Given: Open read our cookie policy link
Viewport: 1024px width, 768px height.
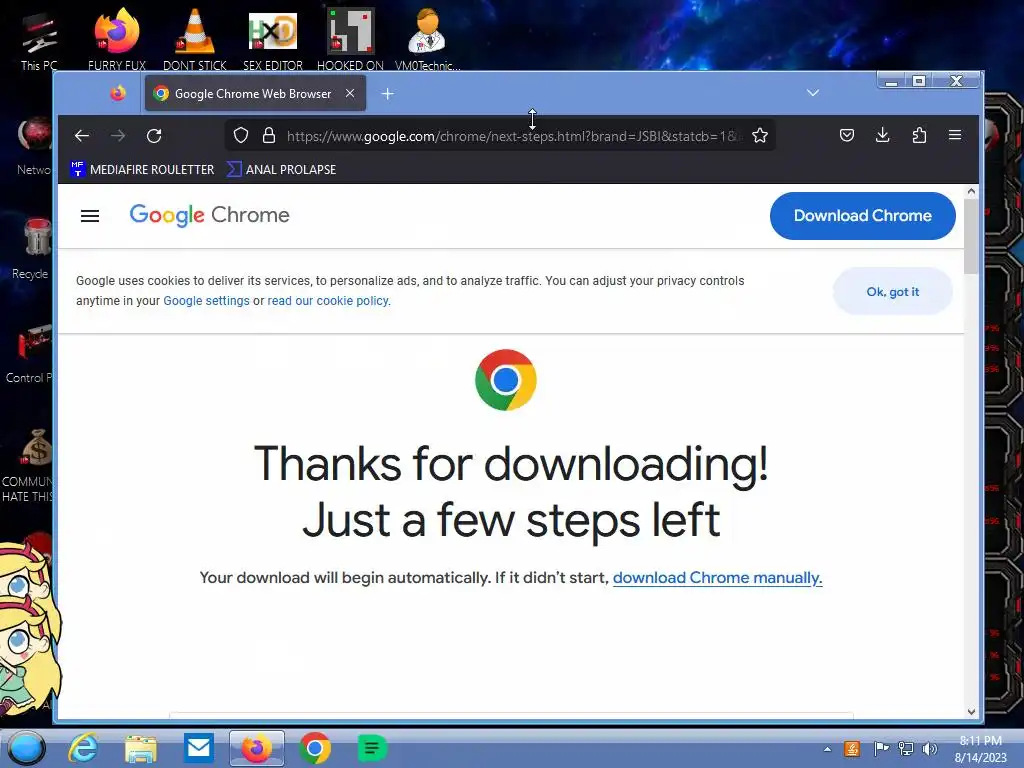Looking at the screenshot, I should 328,300.
